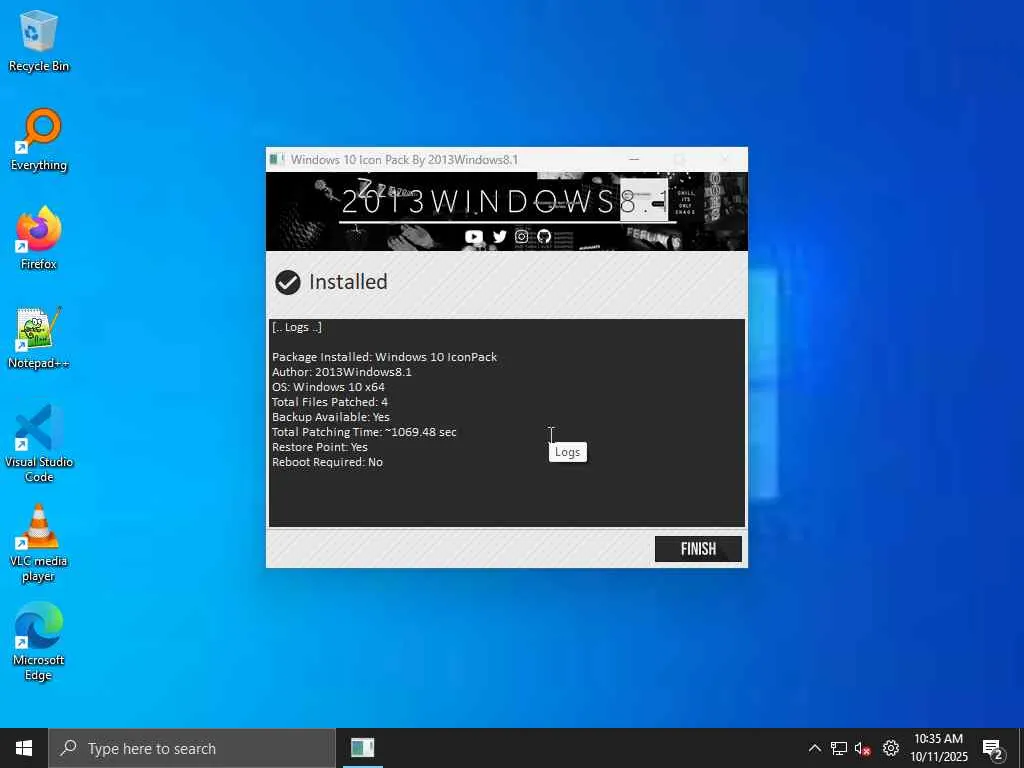Select the VLC media player shortcut
The height and width of the screenshot is (768, 1024).
point(39,543)
